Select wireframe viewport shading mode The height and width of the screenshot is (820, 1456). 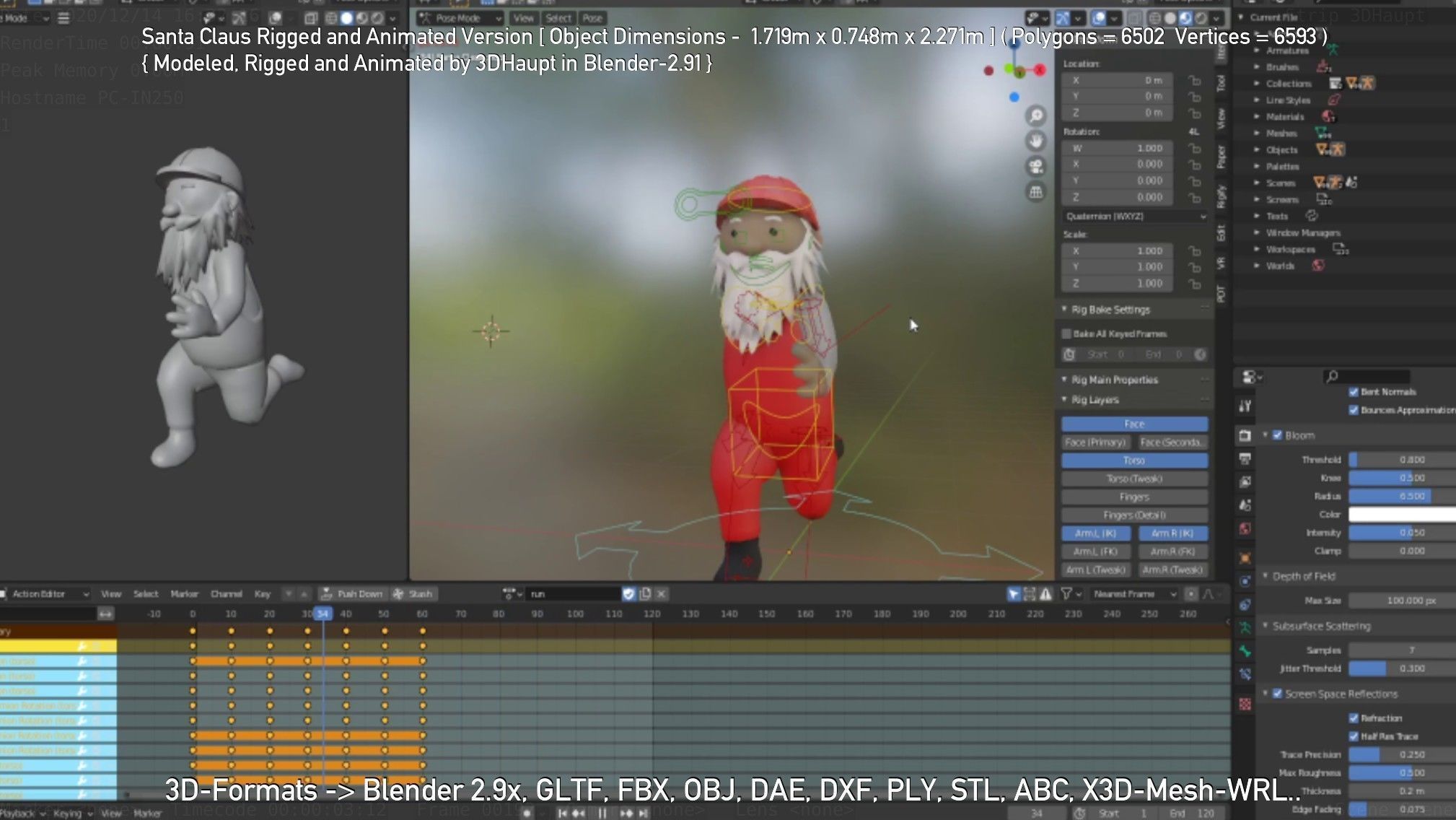tap(1155, 18)
